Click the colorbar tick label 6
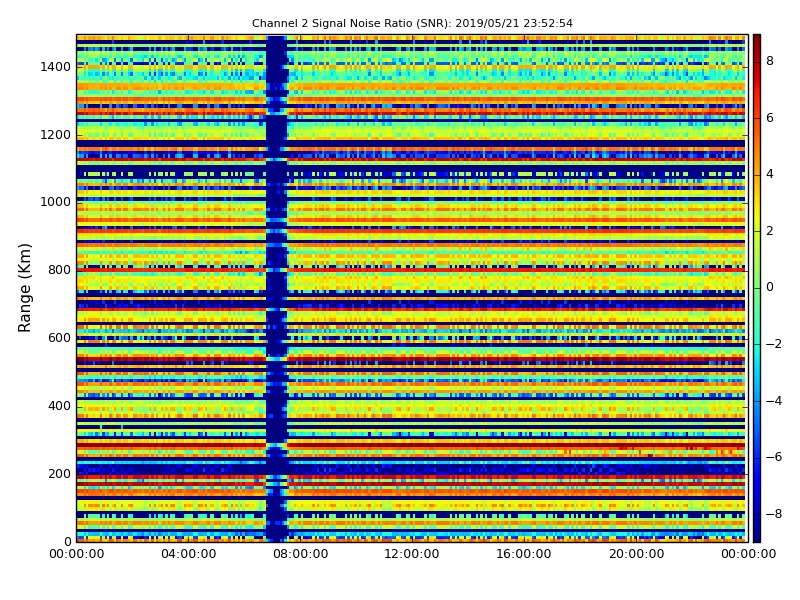Screen dimensions: 800x600 (770, 118)
